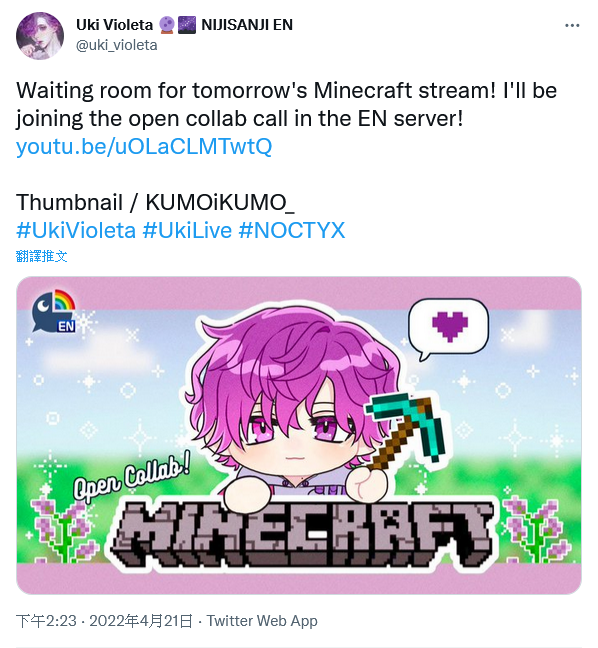The image size is (598, 648).
Task: Click the Uki Violeta display name
Action: (x=114, y=25)
